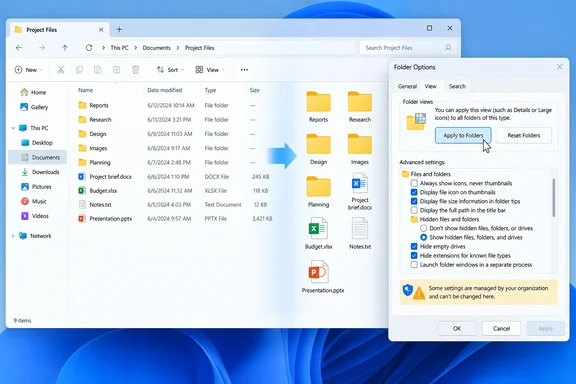The image size is (576, 384).
Task: Add a new File Explorer tab
Action: click(119, 29)
